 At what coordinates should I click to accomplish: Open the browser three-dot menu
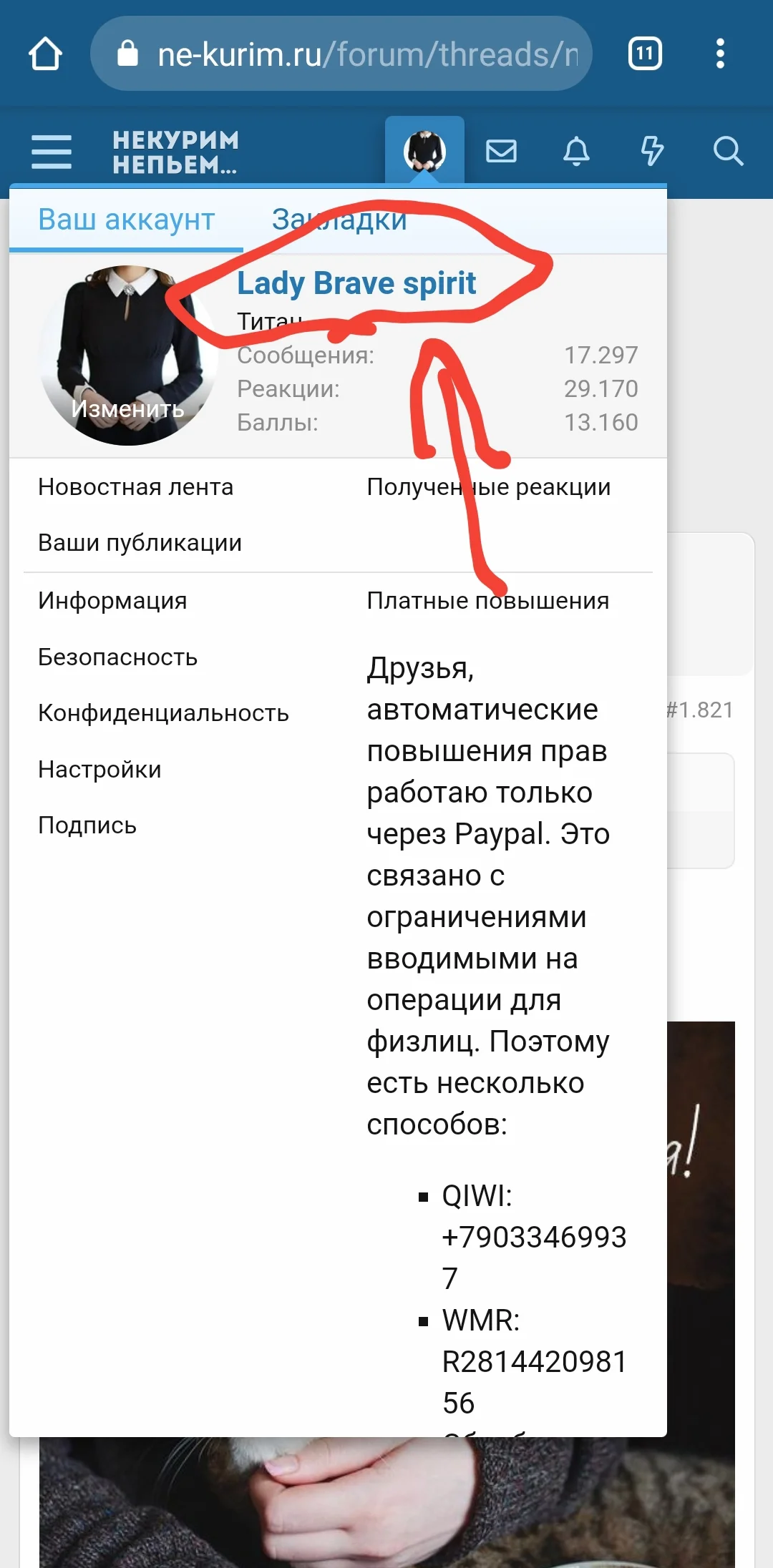(720, 54)
